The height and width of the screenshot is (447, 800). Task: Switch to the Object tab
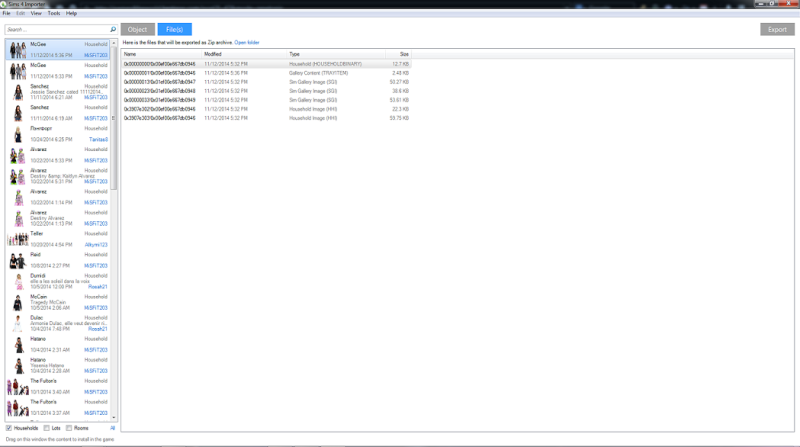click(x=138, y=30)
